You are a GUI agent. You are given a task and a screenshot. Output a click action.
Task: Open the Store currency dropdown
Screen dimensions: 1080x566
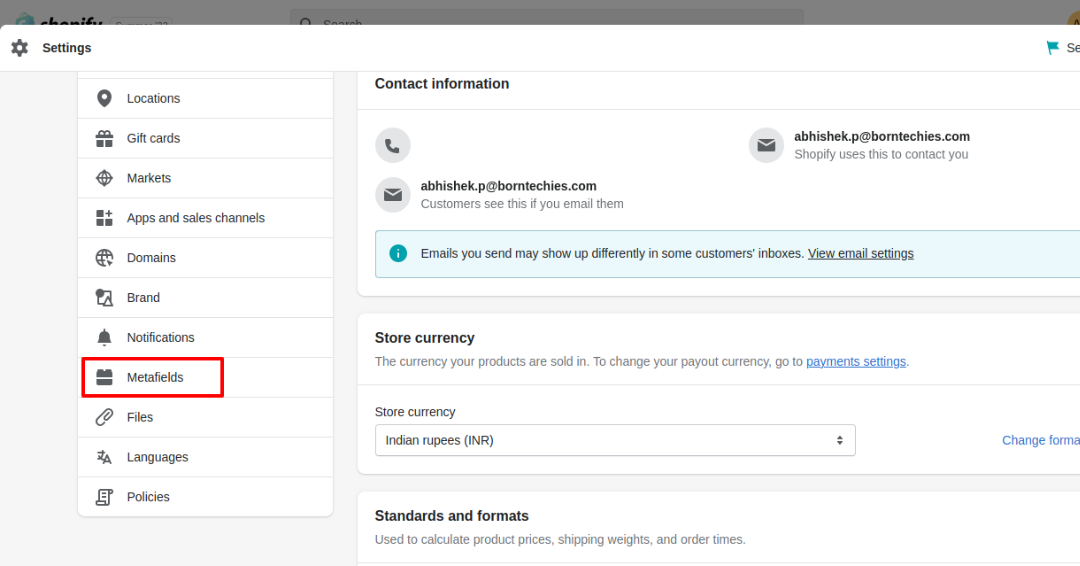615,440
